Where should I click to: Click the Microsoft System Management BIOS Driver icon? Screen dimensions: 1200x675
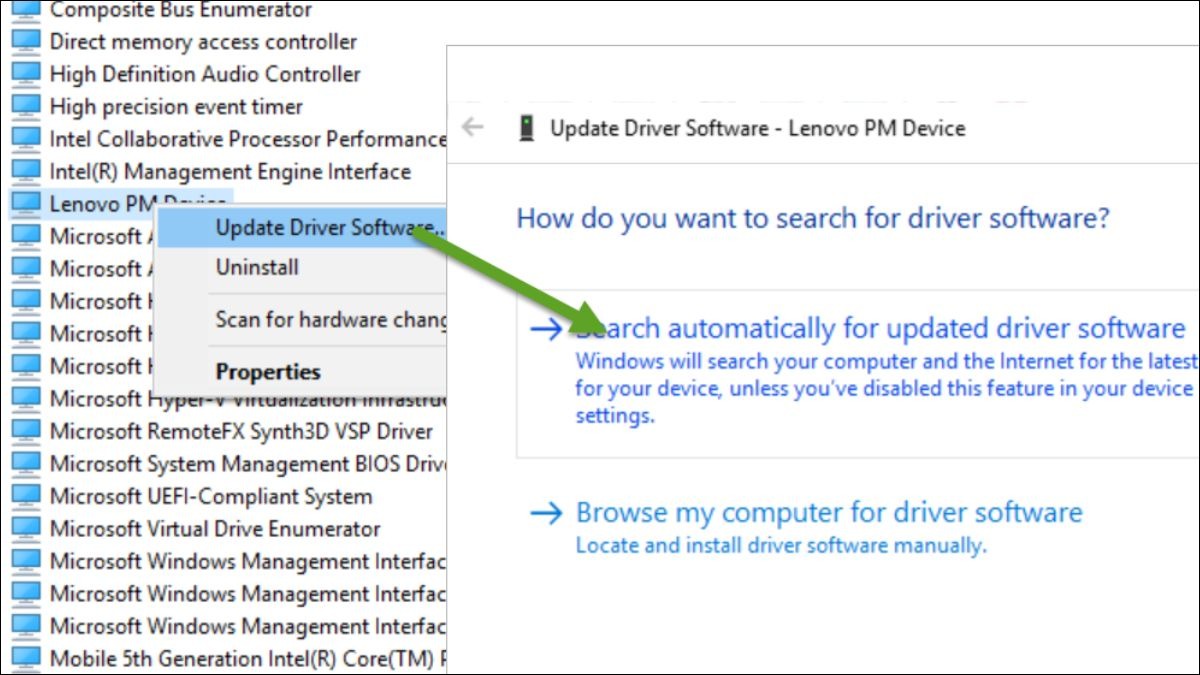(26, 464)
